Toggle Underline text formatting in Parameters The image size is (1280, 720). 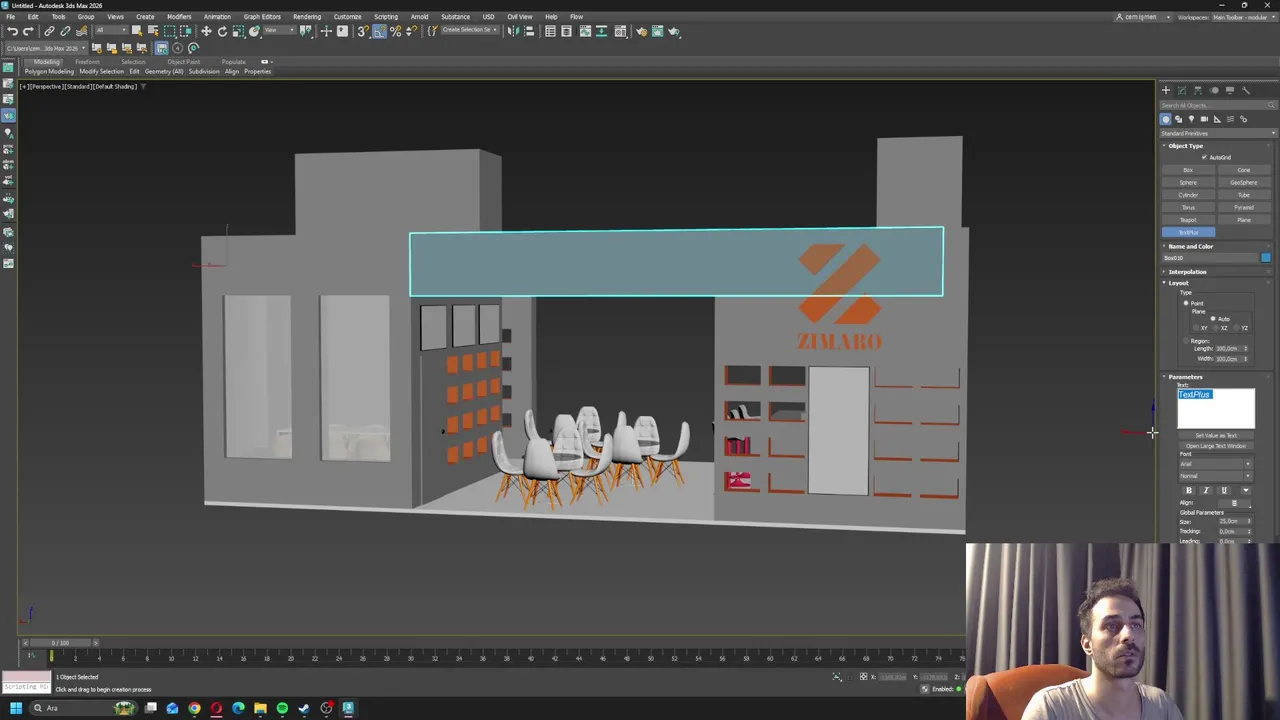pos(1224,490)
